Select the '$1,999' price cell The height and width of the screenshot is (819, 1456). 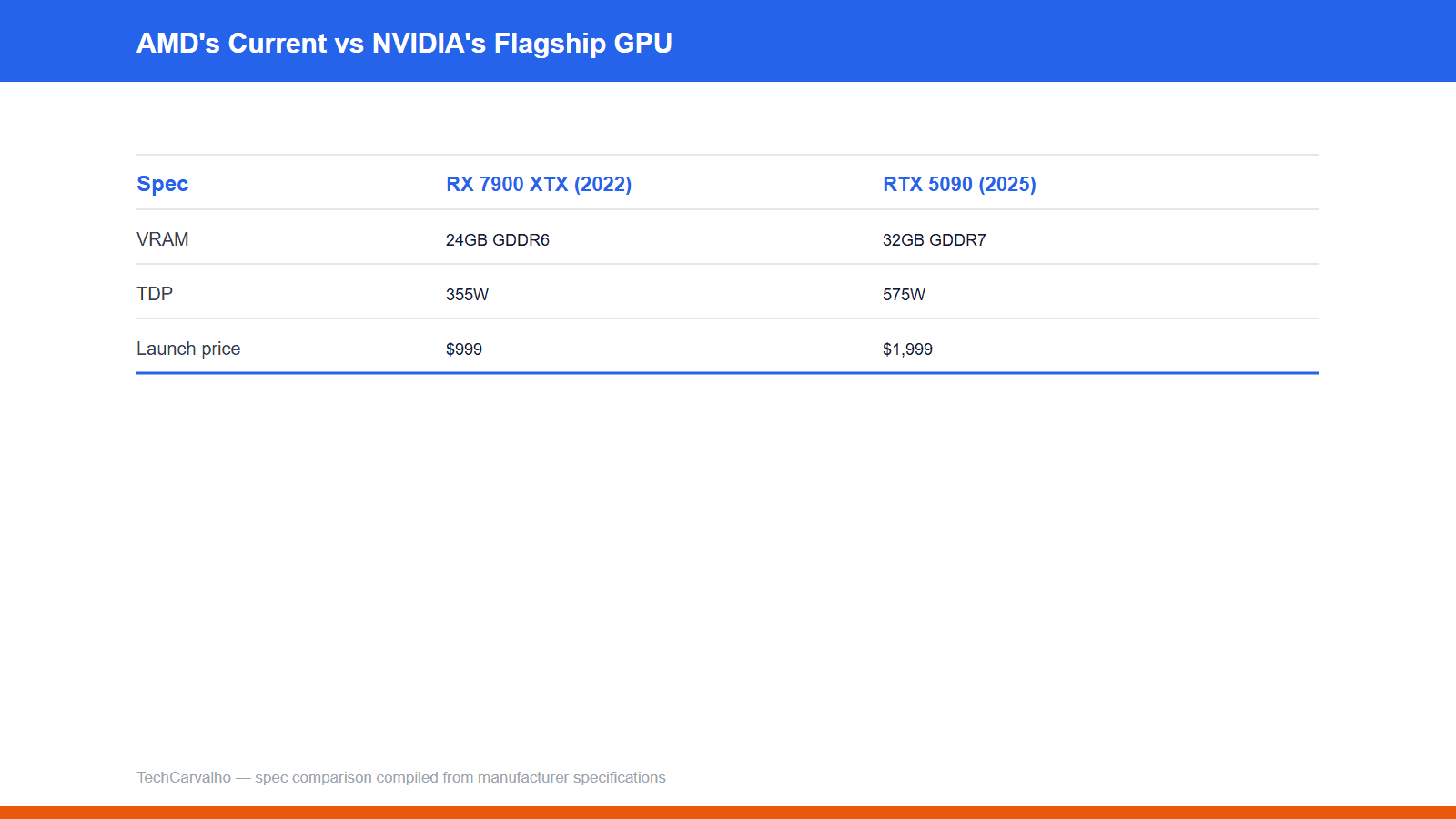[907, 349]
